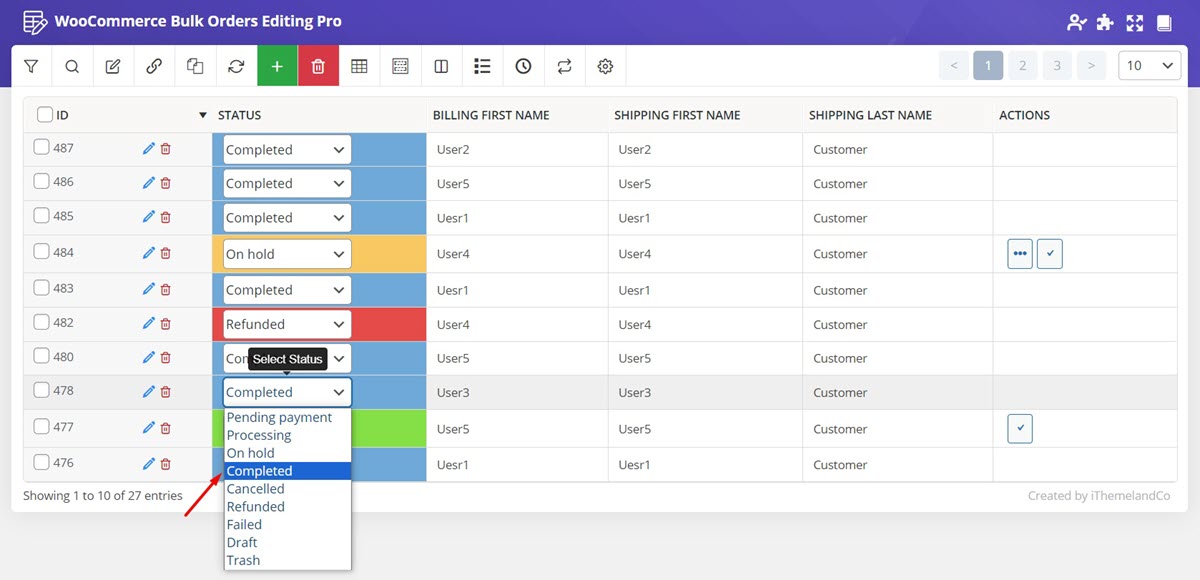Open On hold status dropdown for order 484

click(287, 254)
